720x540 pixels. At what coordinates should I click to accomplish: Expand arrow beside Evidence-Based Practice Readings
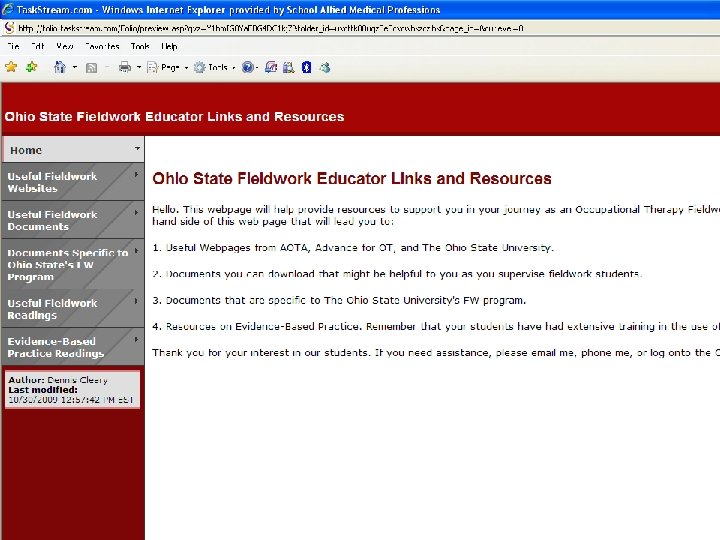(136, 340)
